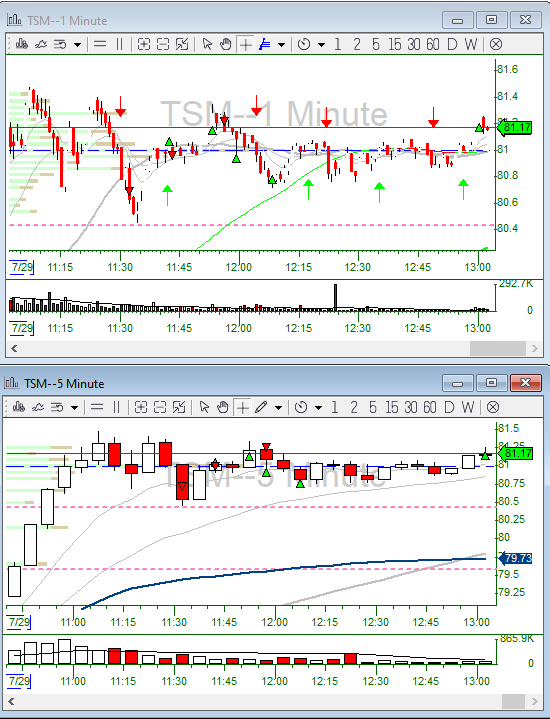The image size is (550, 719).
Task: Set 5 Minute chart to 1-minute interval
Action: (x=334, y=407)
